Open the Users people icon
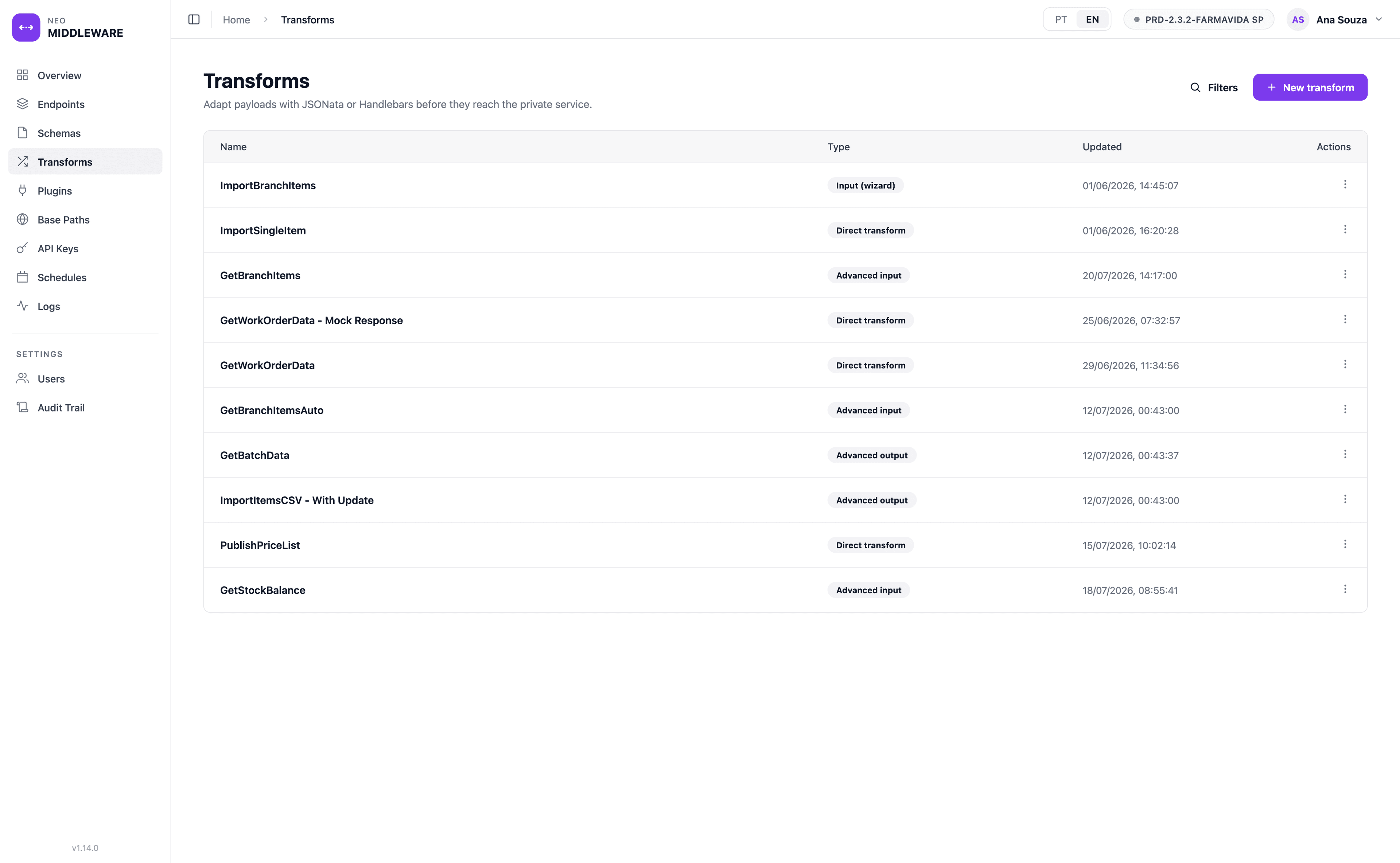 (22, 378)
